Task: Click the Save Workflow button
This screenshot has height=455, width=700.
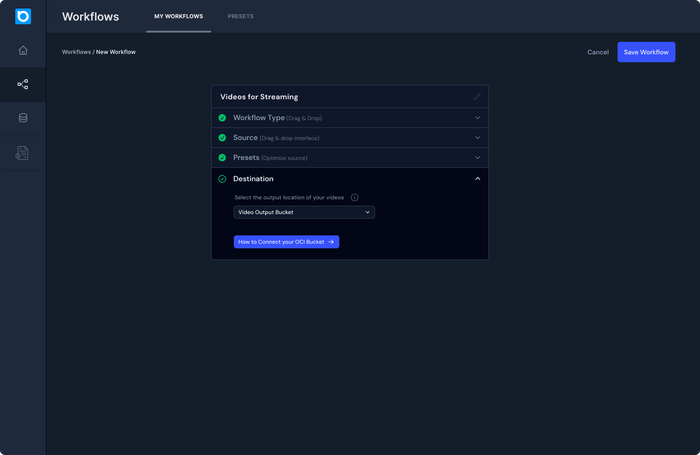Action: [x=646, y=52]
